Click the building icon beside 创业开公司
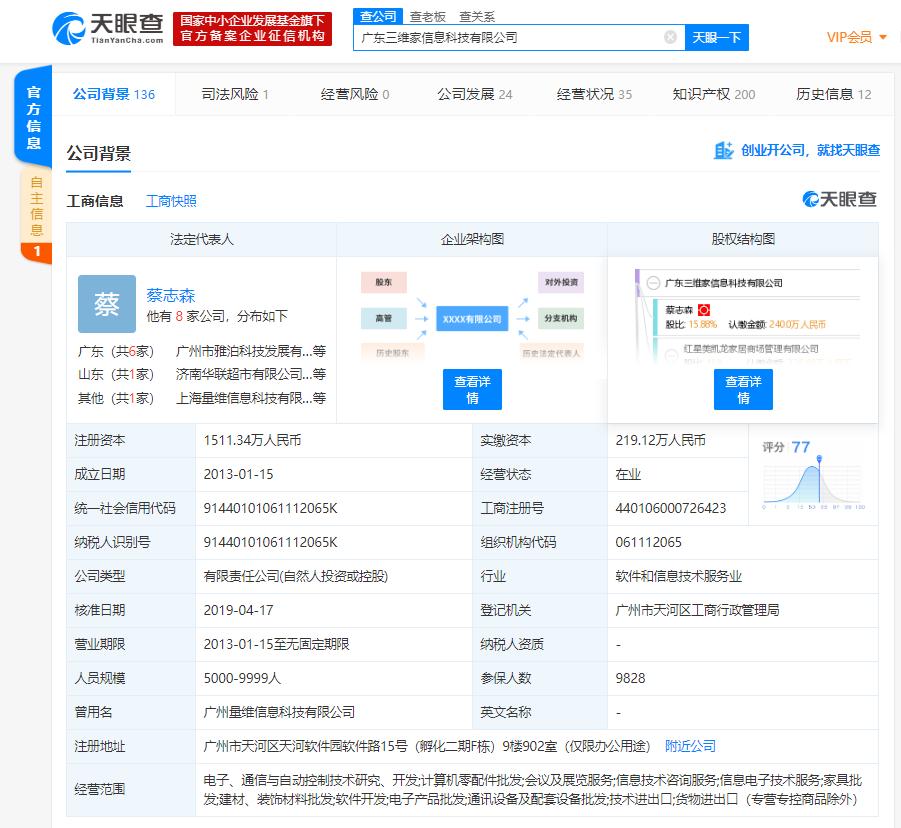The image size is (901, 828). pyautogui.click(x=723, y=150)
